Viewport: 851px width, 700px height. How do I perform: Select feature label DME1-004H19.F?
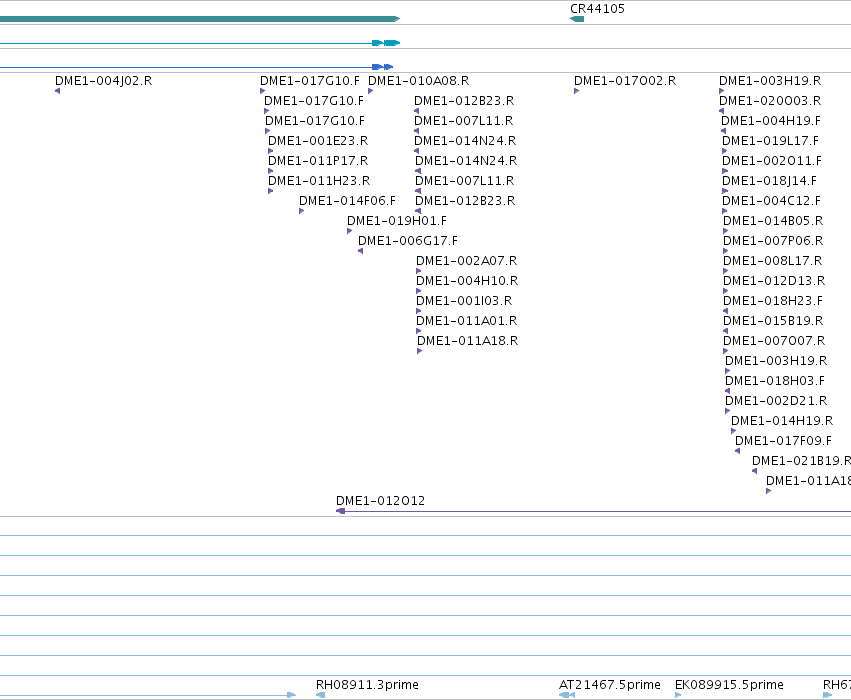pyautogui.click(x=771, y=120)
